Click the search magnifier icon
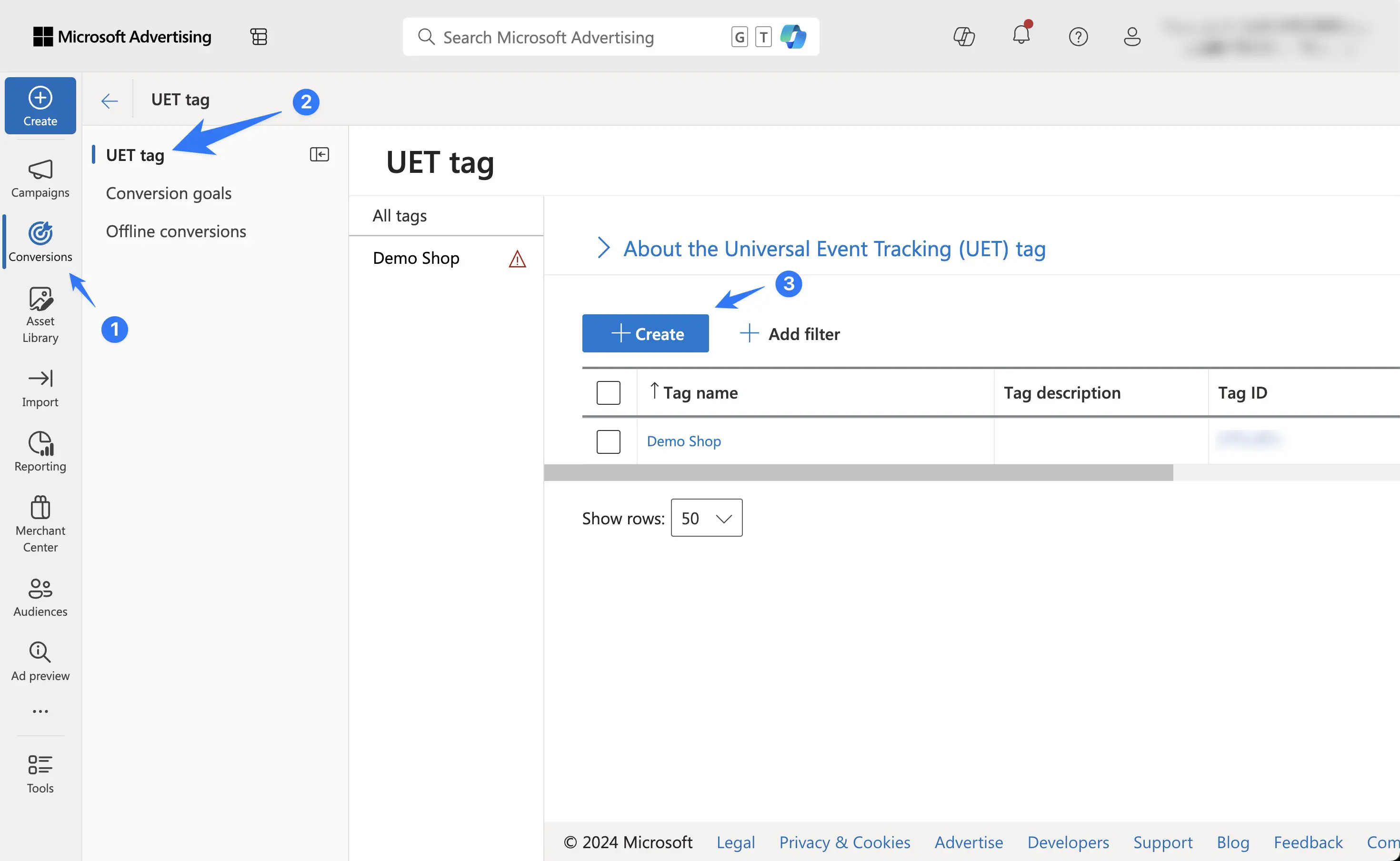Screen dimensions: 1400x861 tap(426, 37)
